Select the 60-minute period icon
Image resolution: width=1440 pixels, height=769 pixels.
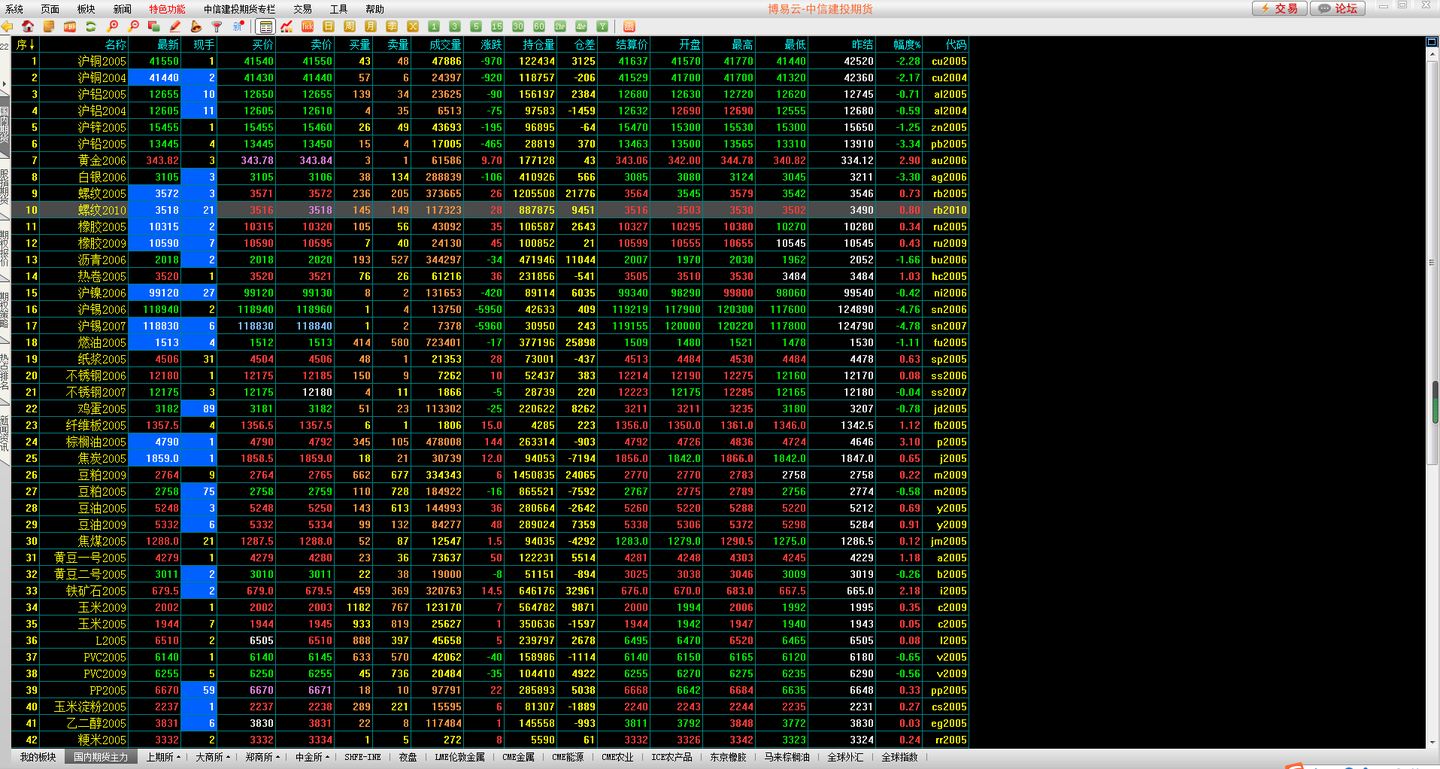[x=539, y=26]
